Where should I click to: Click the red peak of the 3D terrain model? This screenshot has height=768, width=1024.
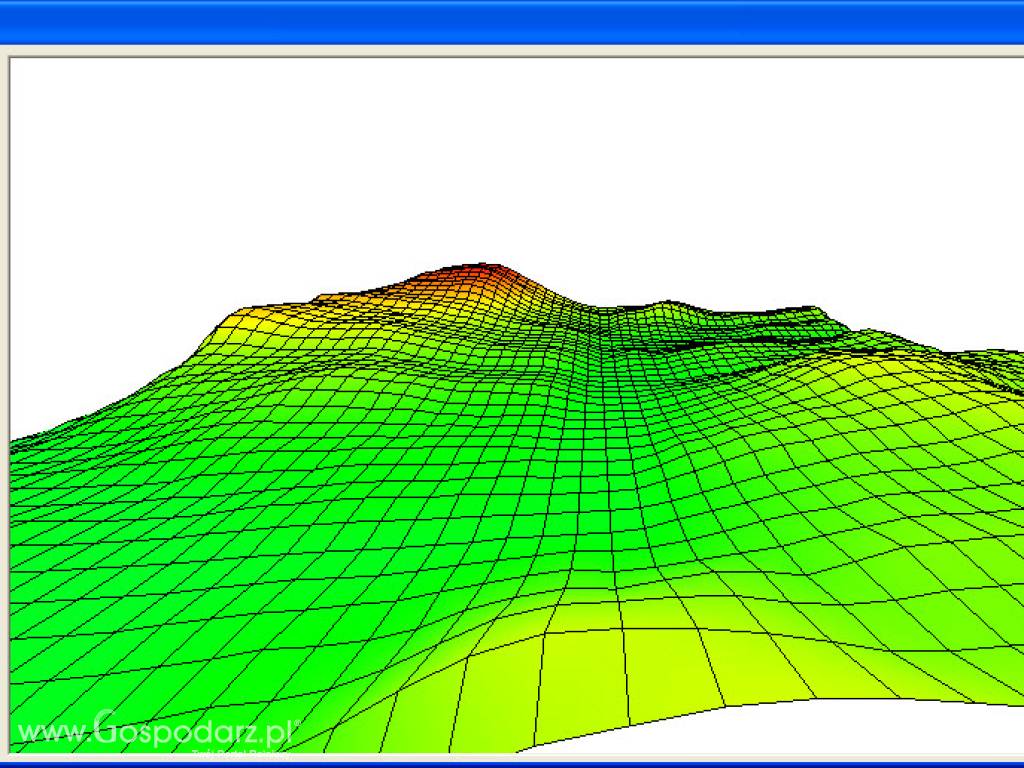click(x=482, y=274)
